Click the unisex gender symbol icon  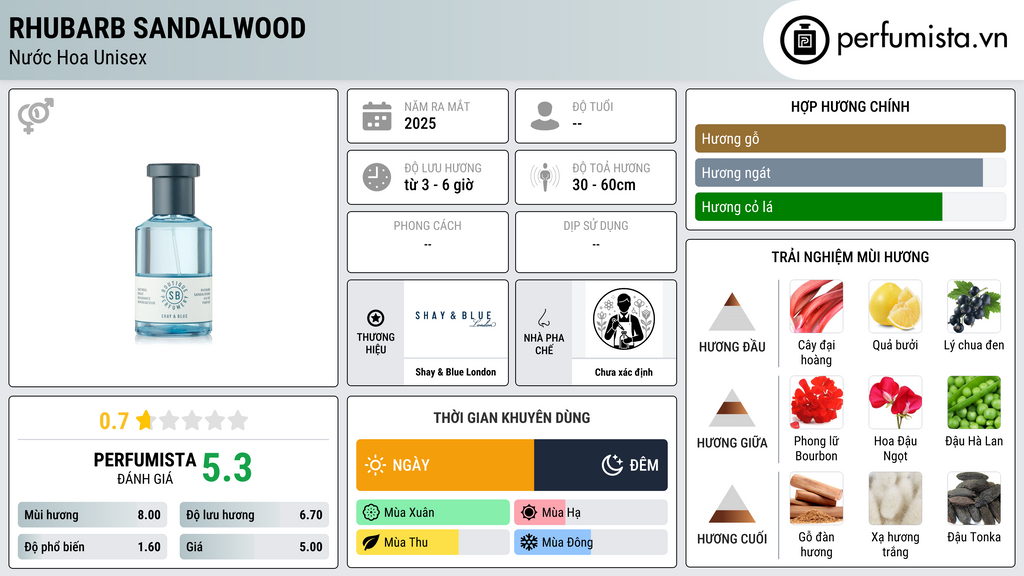point(35,116)
